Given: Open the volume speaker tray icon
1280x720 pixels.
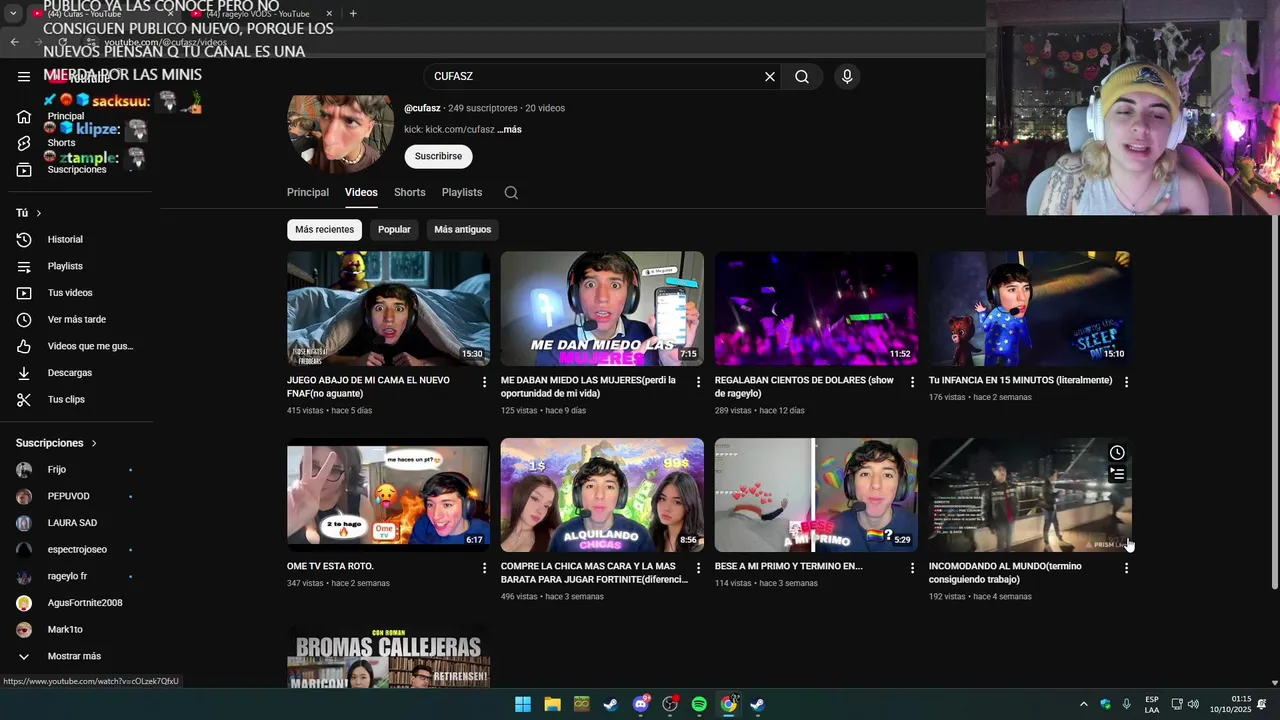Looking at the screenshot, I should (1193, 704).
